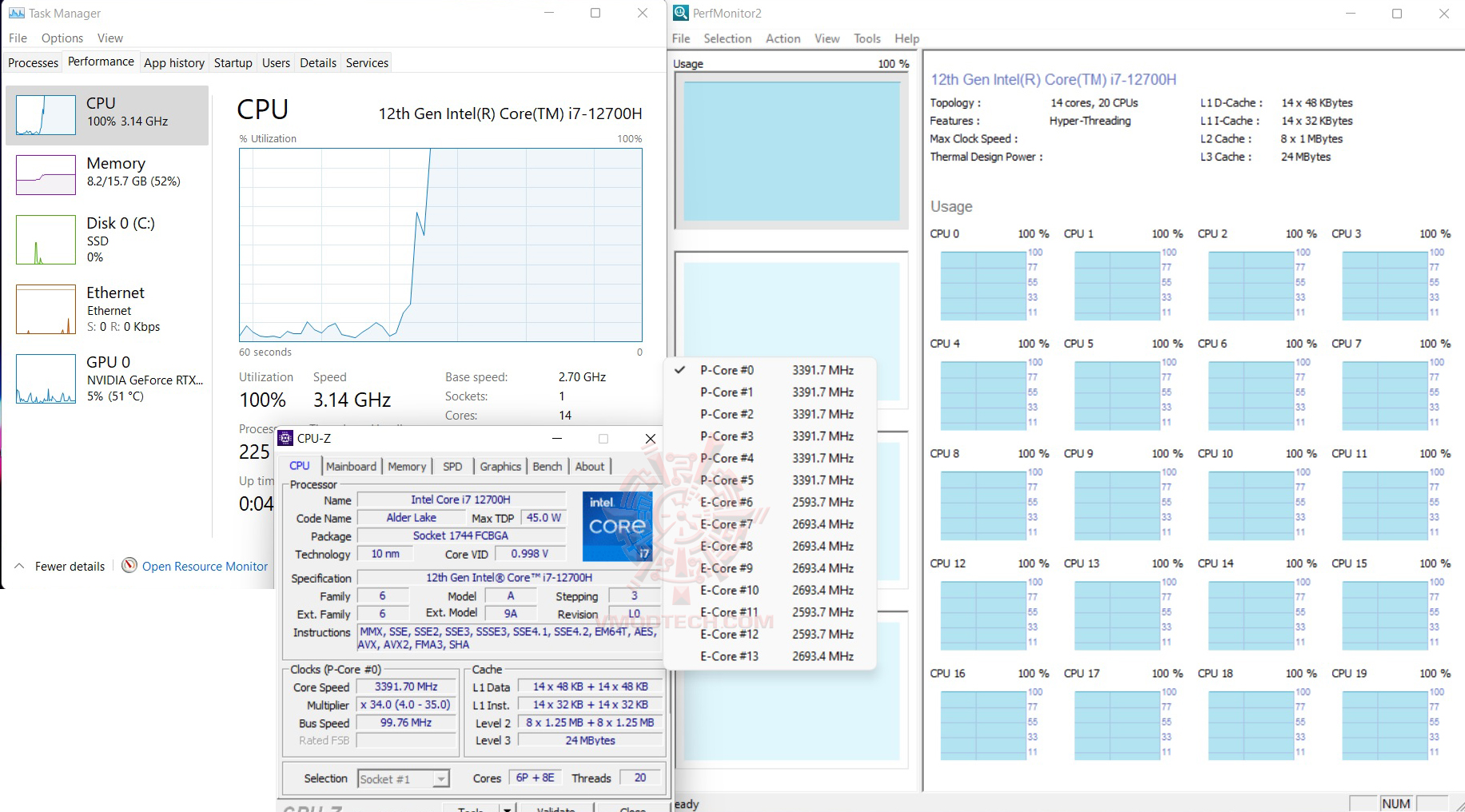Viewport: 1465px width, 812px height.
Task: Select the CPU tab in CPU-Z
Action: [x=300, y=466]
